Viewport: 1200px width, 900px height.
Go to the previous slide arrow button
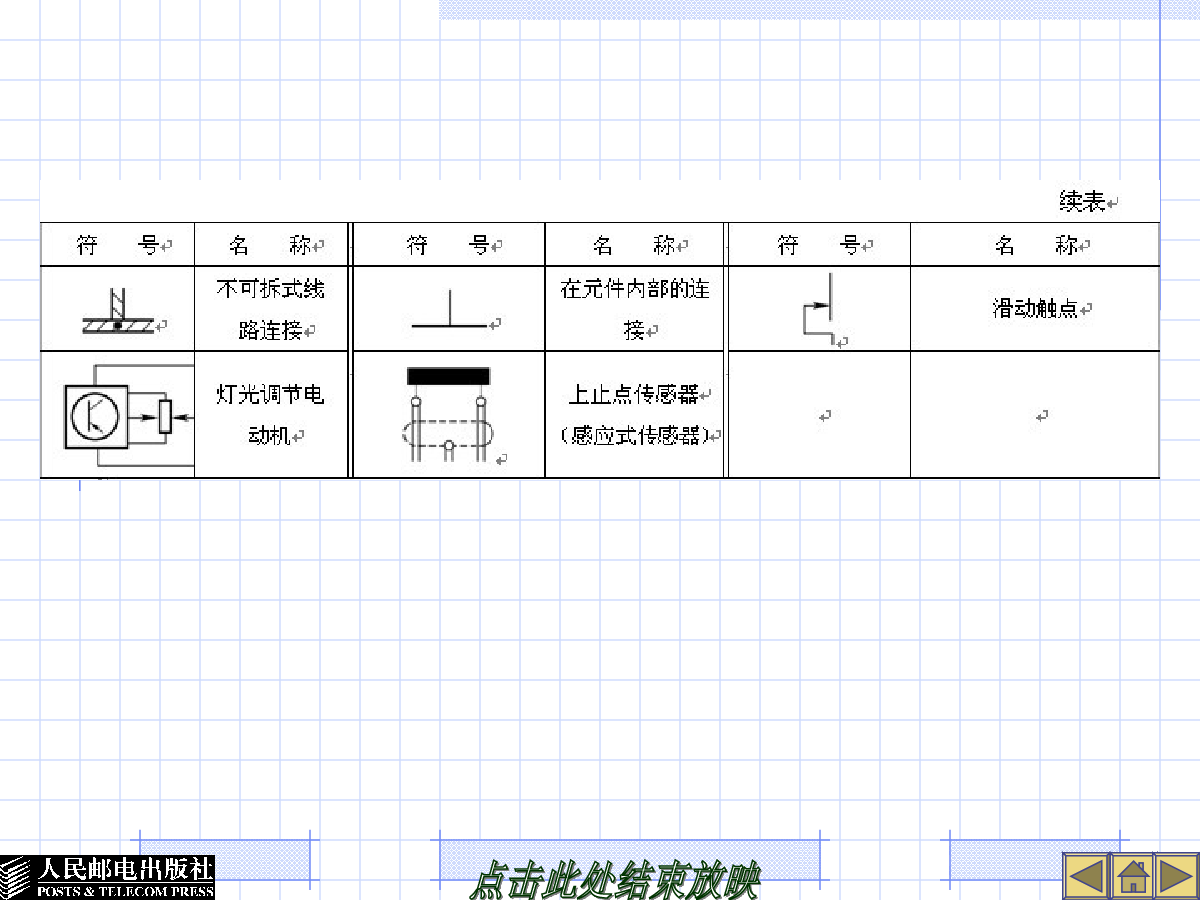tap(1085, 875)
